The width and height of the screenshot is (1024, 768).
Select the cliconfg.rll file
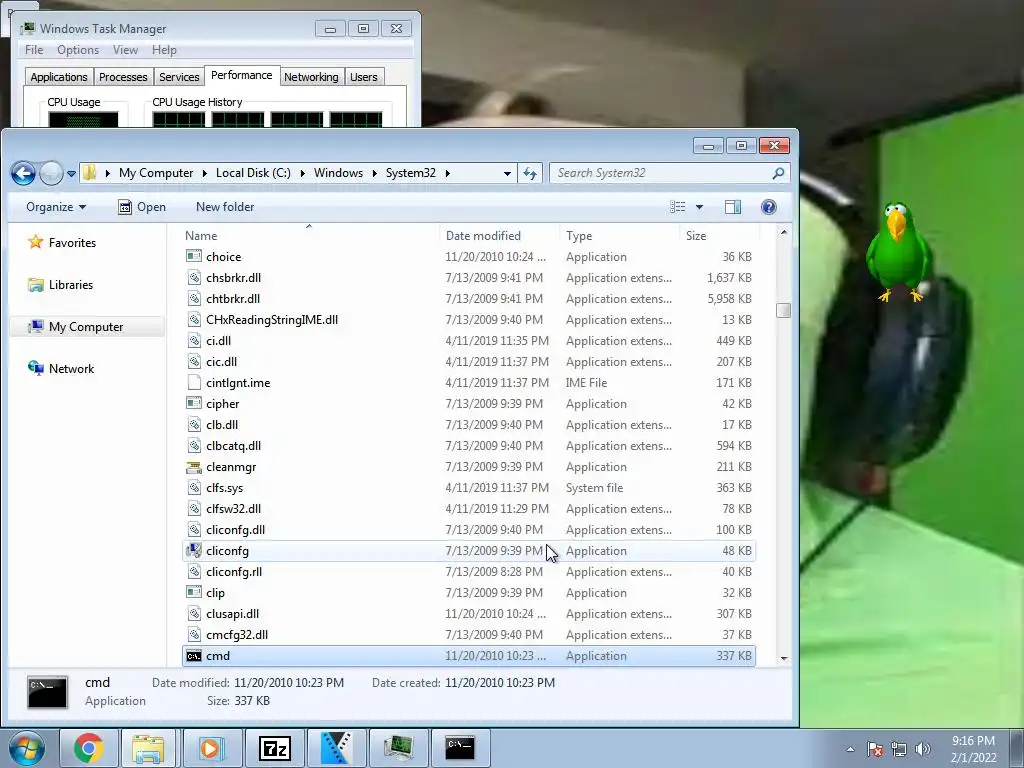[x=234, y=571]
